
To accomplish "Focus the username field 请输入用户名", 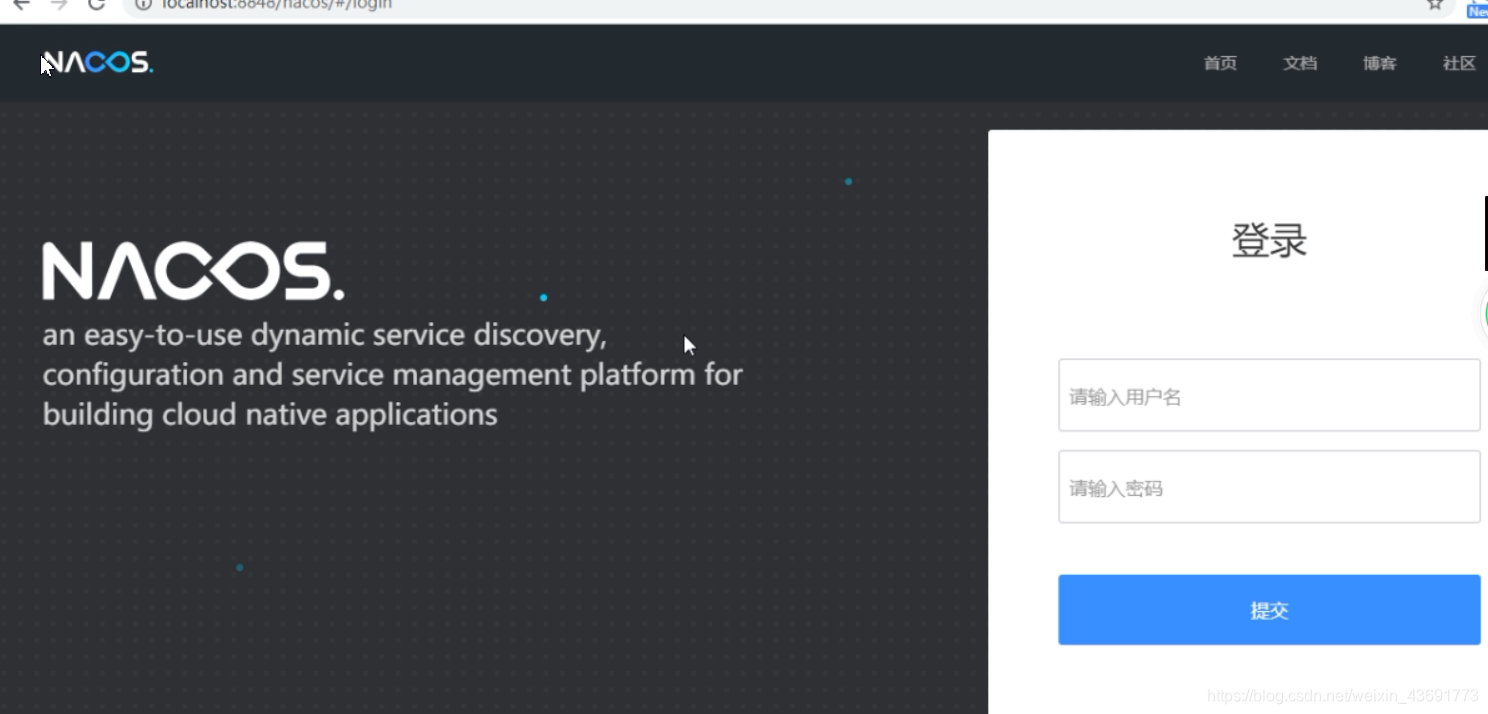I will [1269, 395].
